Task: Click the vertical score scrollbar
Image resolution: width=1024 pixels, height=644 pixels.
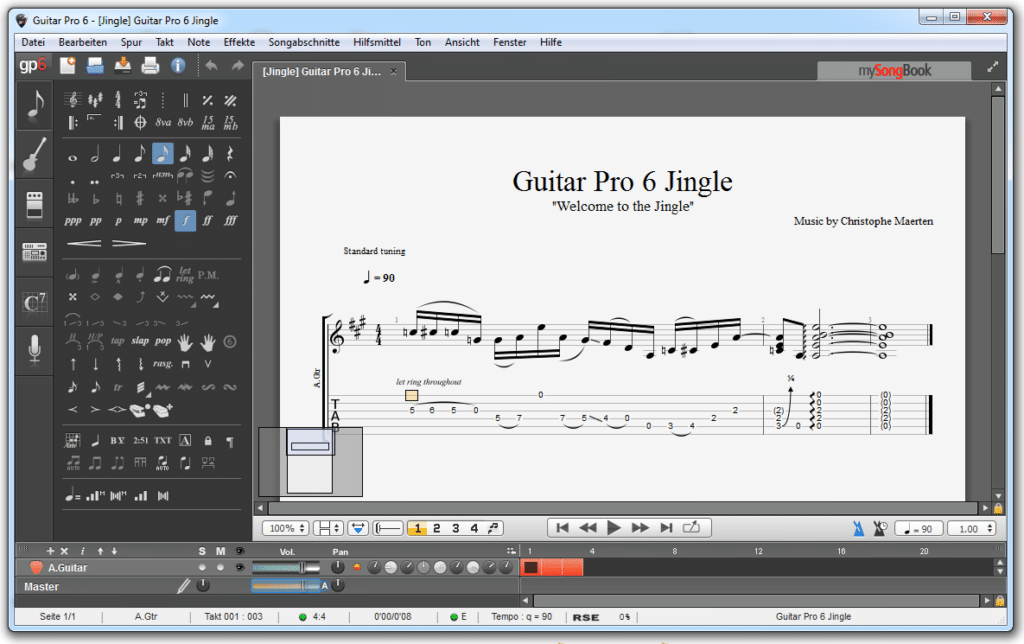Action: click(997, 176)
